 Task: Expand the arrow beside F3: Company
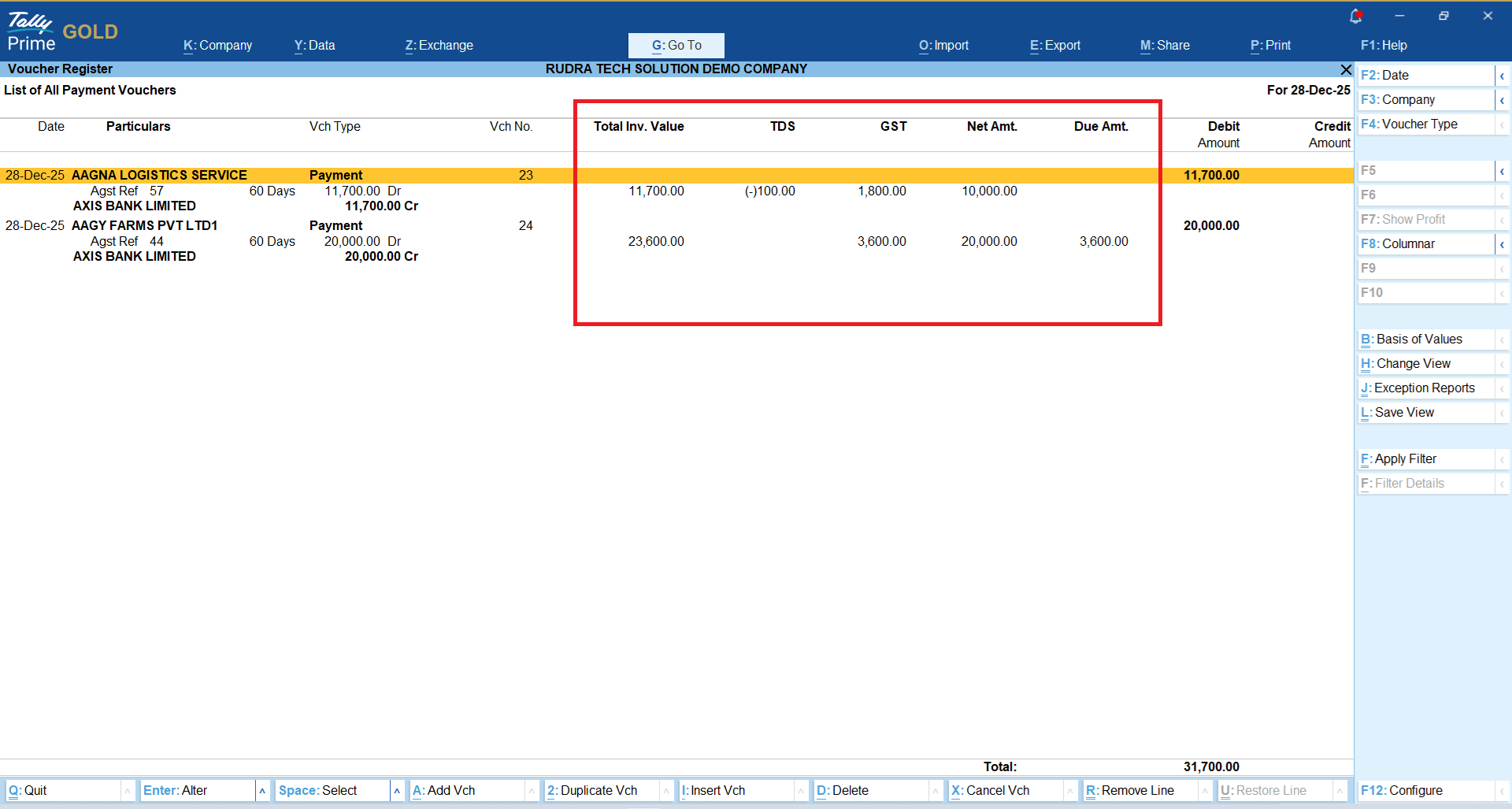1502,100
